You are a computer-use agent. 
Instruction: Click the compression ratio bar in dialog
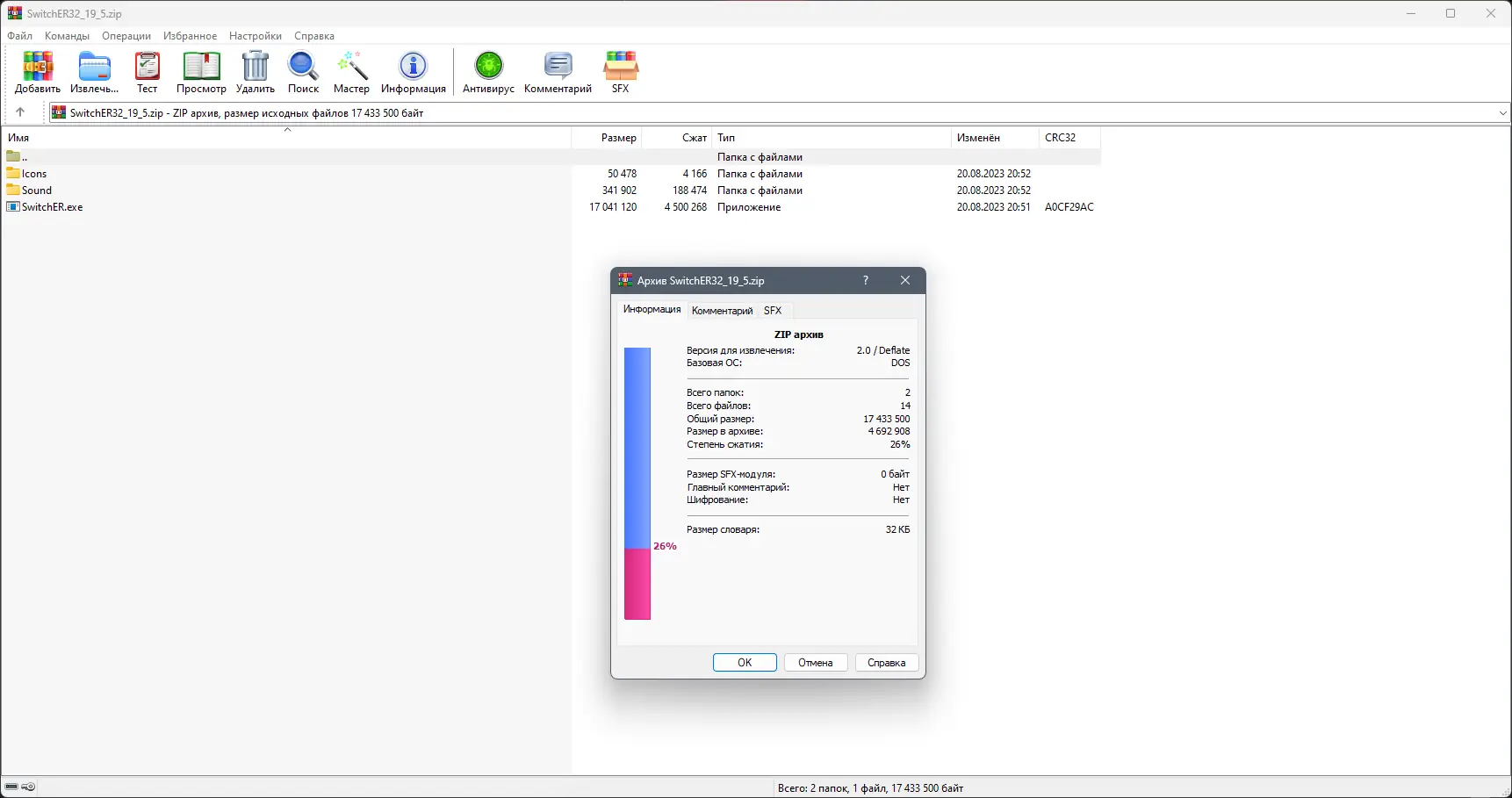[637, 484]
